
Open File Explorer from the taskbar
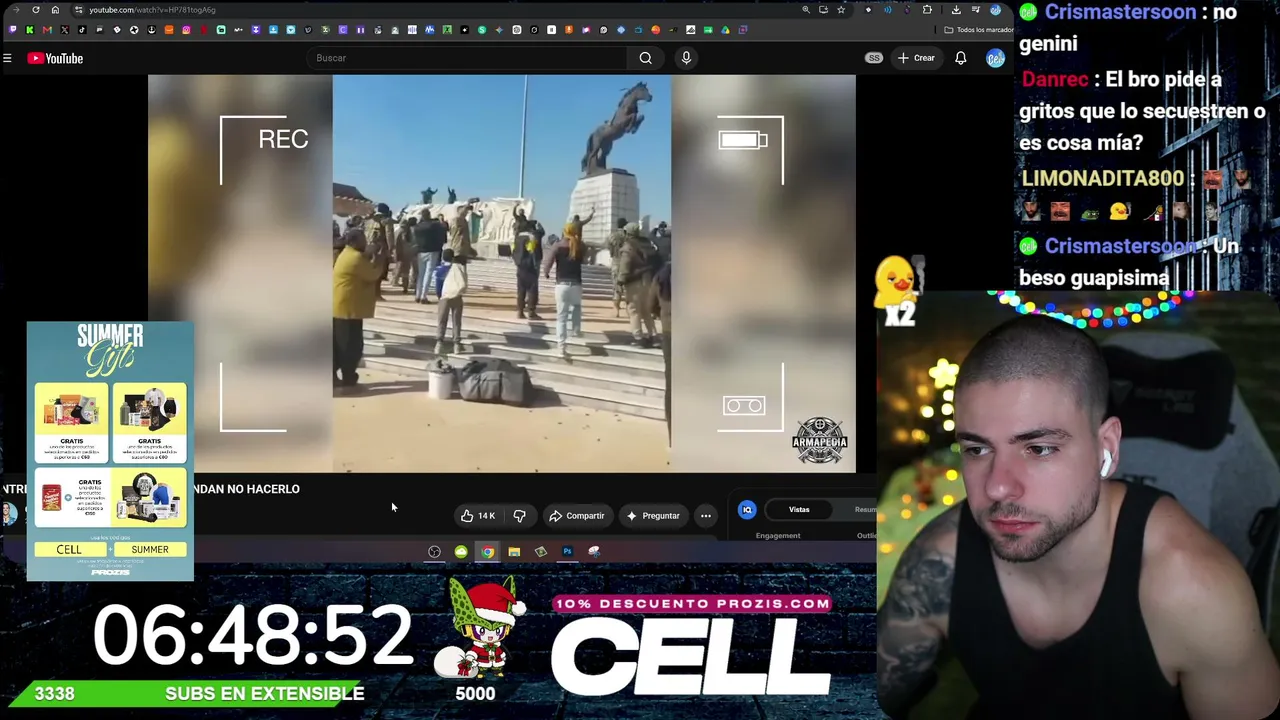pos(514,551)
